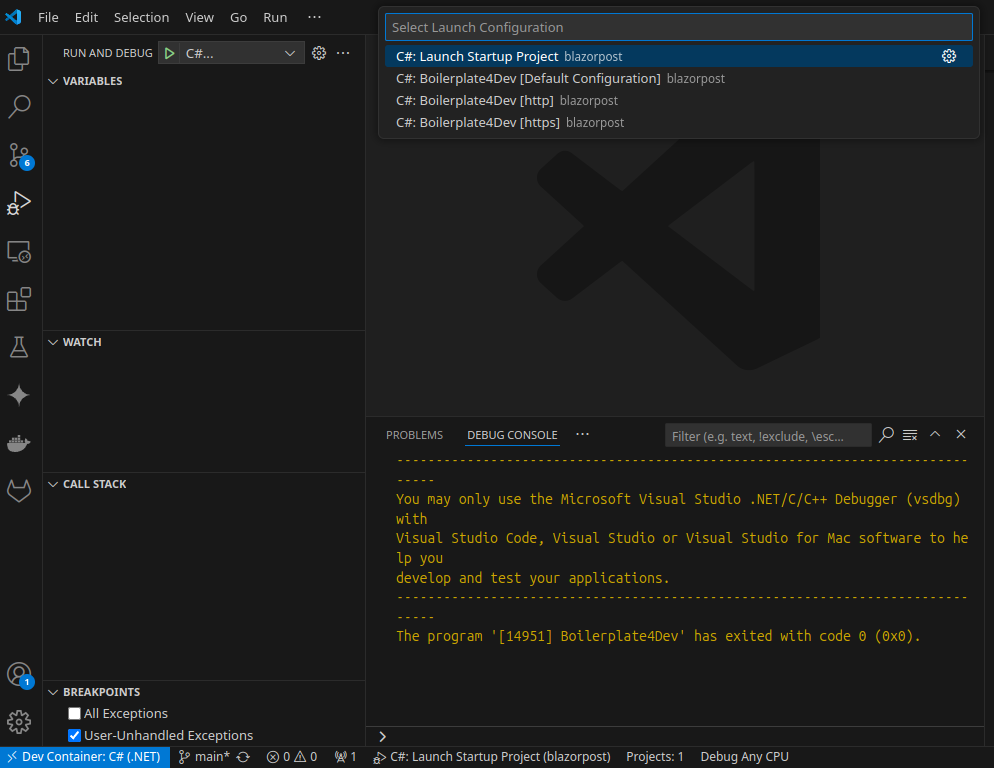Open GitLab view in activity bar

[x=19, y=491]
